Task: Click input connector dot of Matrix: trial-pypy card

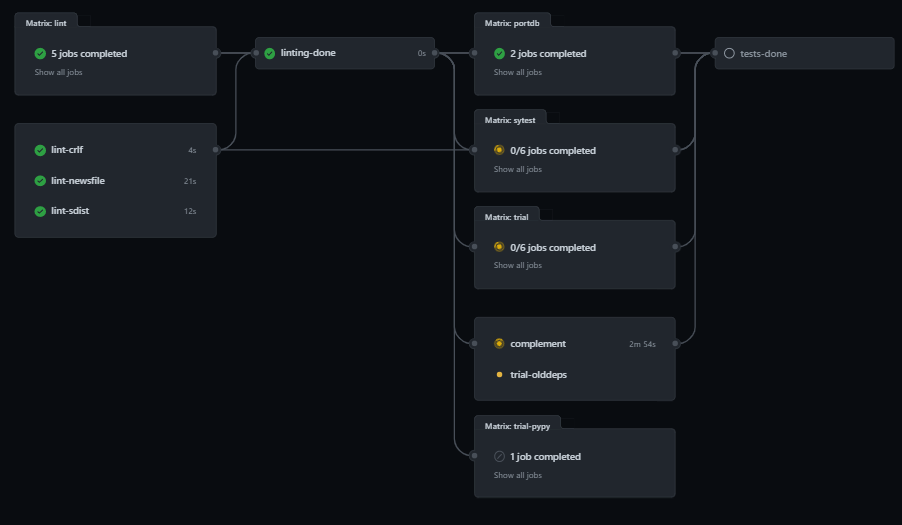Action: (x=474, y=455)
